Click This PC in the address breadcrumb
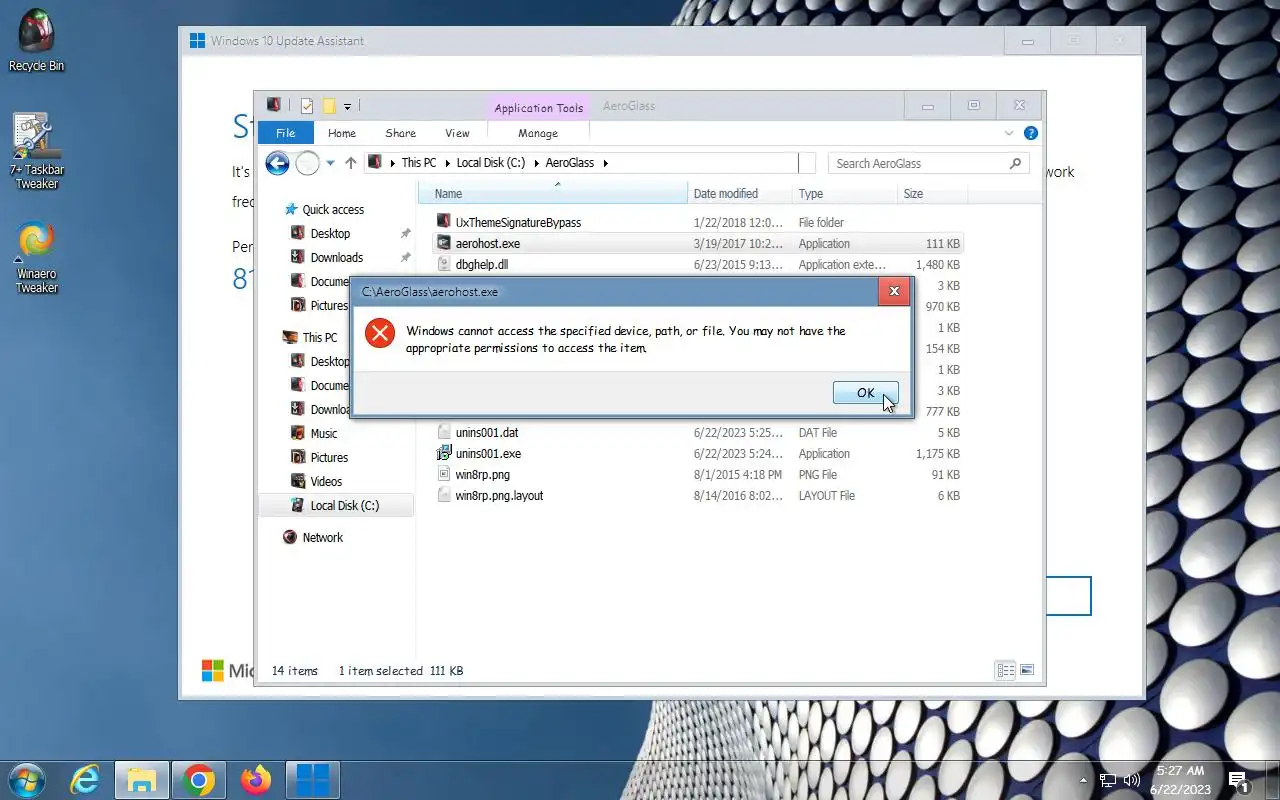Viewport: 1280px width, 800px height. click(x=419, y=163)
